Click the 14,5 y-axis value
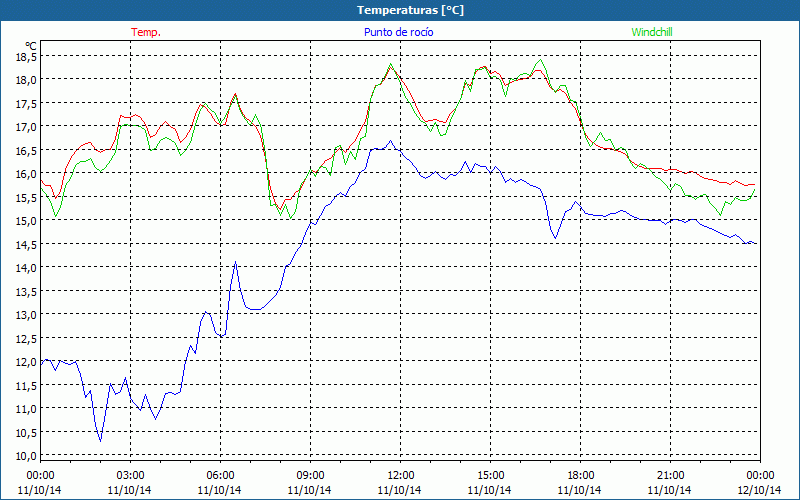This screenshot has width=800, height=500. click(26, 244)
